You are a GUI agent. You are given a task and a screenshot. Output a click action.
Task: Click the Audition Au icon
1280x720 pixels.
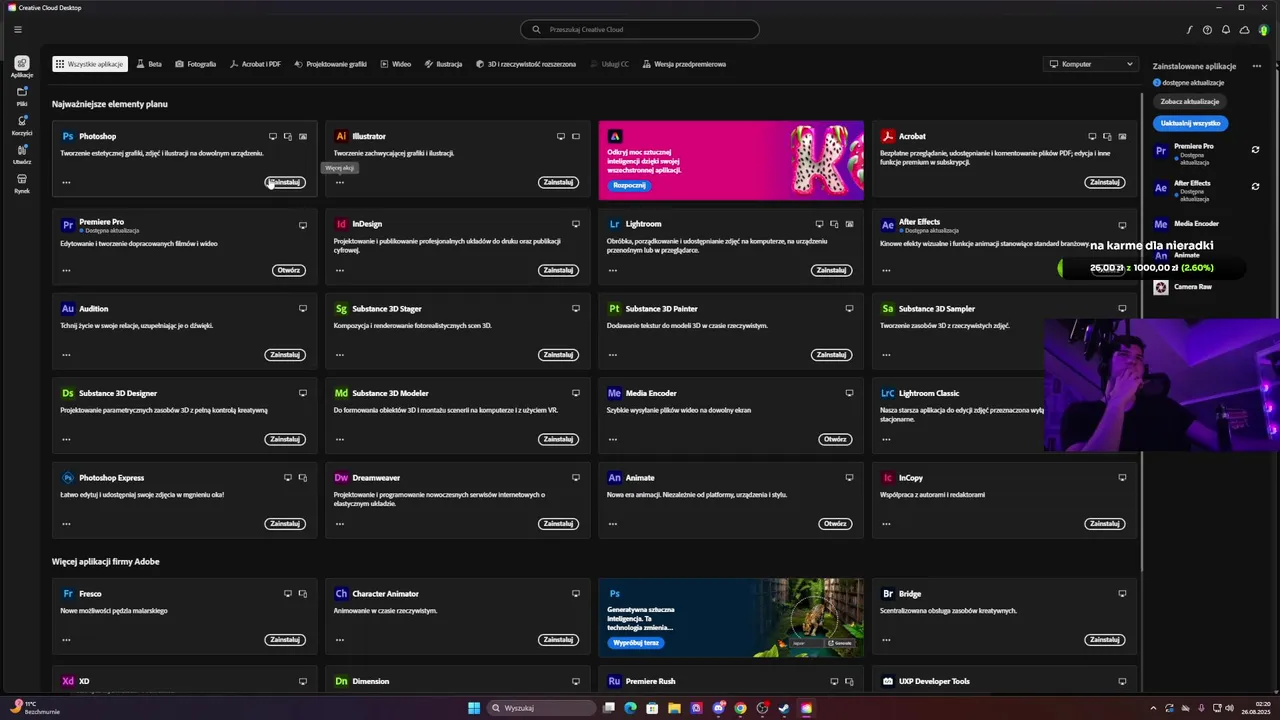pos(68,309)
